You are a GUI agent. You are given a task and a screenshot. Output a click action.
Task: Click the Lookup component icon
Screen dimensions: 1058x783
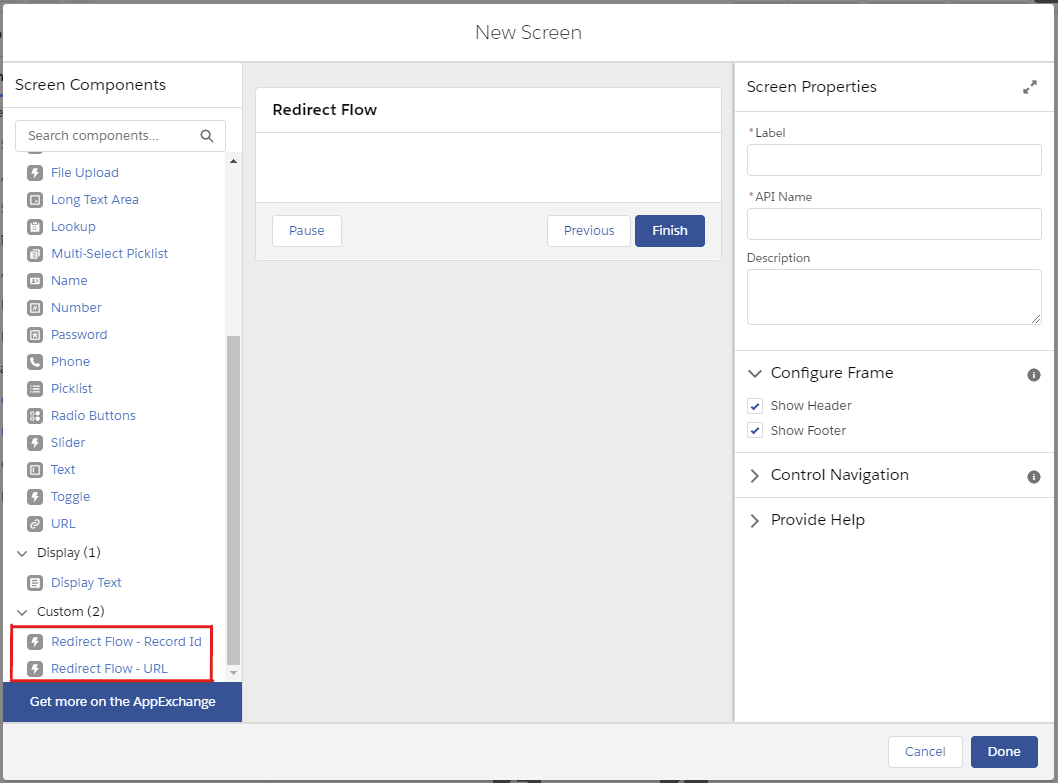pyautogui.click(x=33, y=226)
